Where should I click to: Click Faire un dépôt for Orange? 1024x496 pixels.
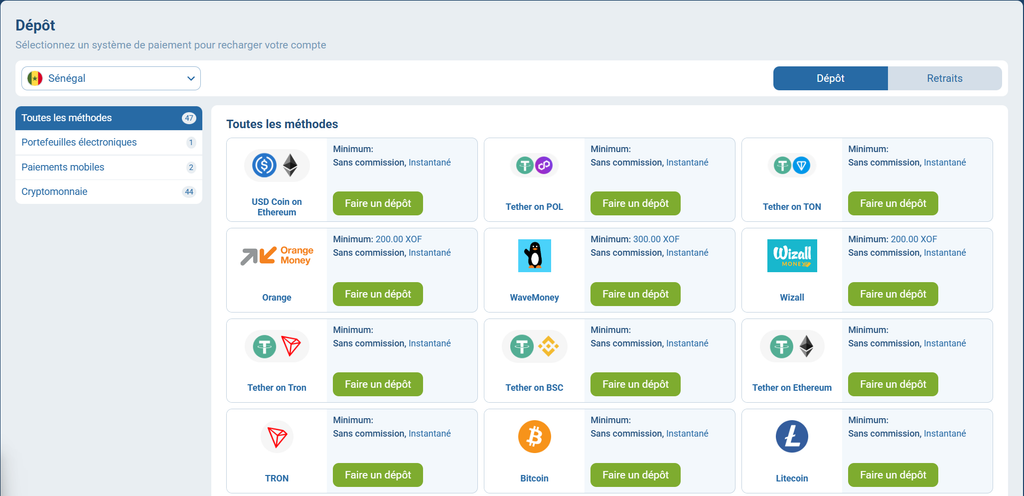click(378, 294)
